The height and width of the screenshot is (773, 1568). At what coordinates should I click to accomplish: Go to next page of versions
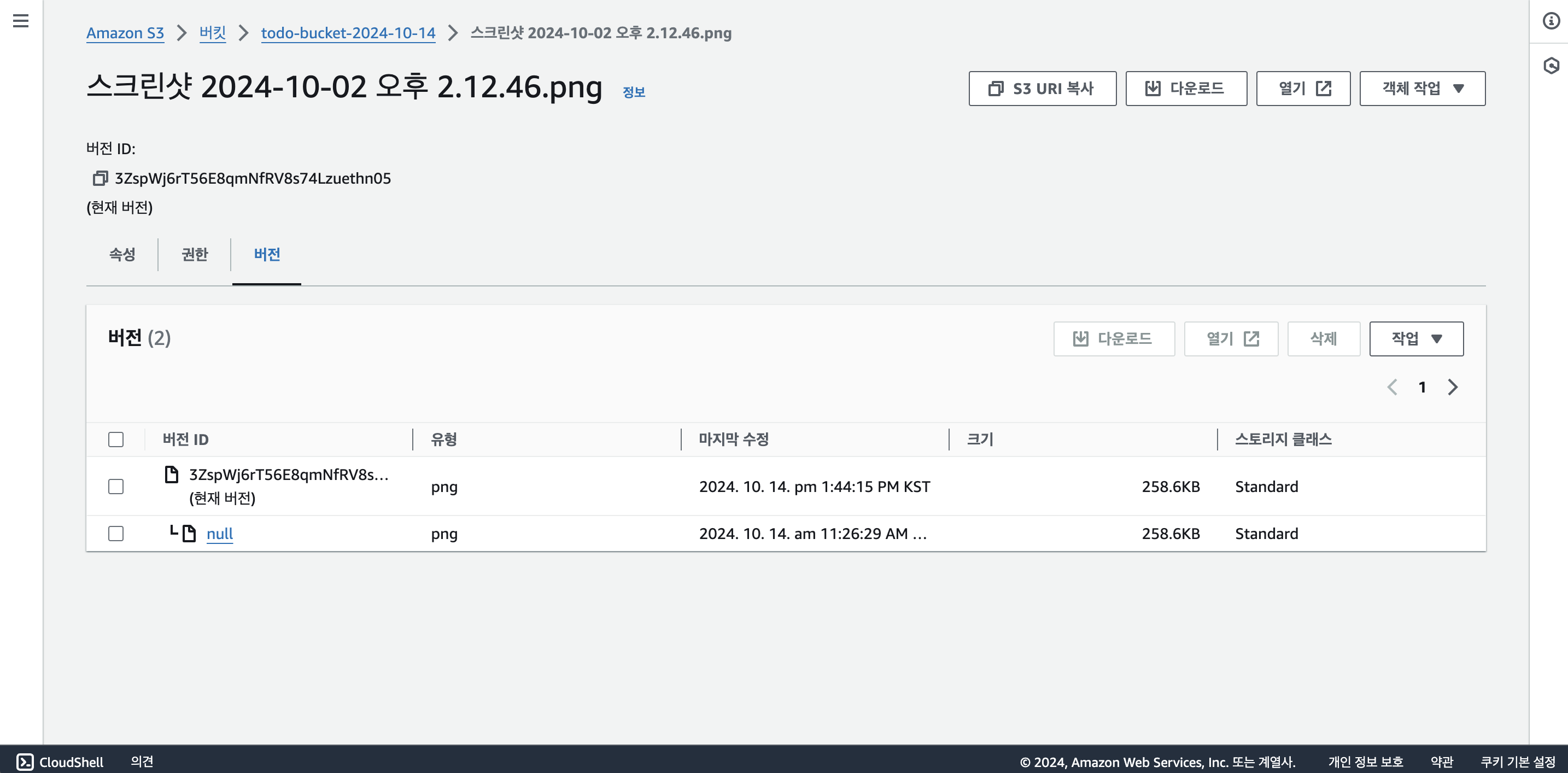1453,387
